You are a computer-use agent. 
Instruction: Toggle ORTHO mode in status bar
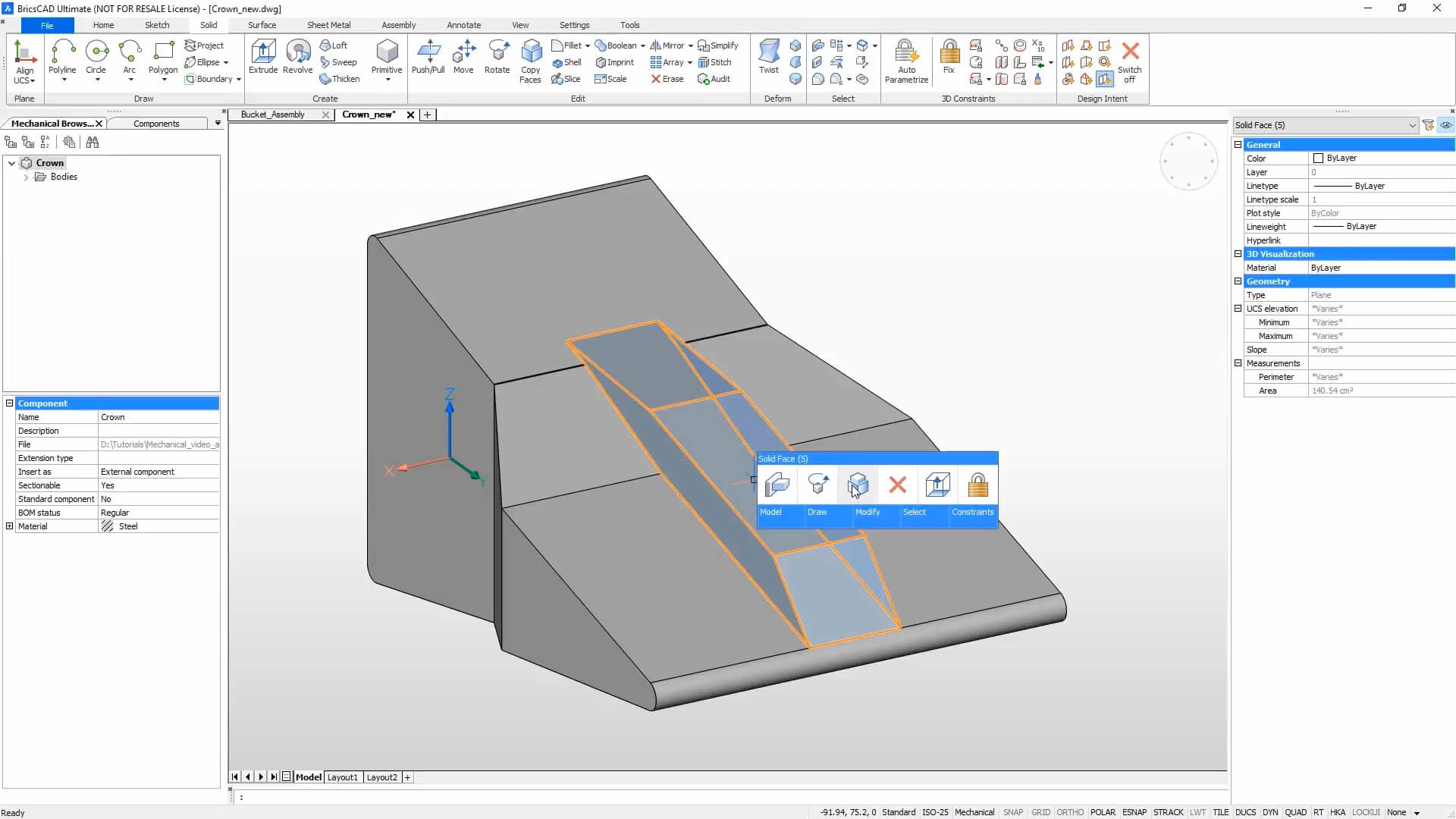click(1069, 812)
